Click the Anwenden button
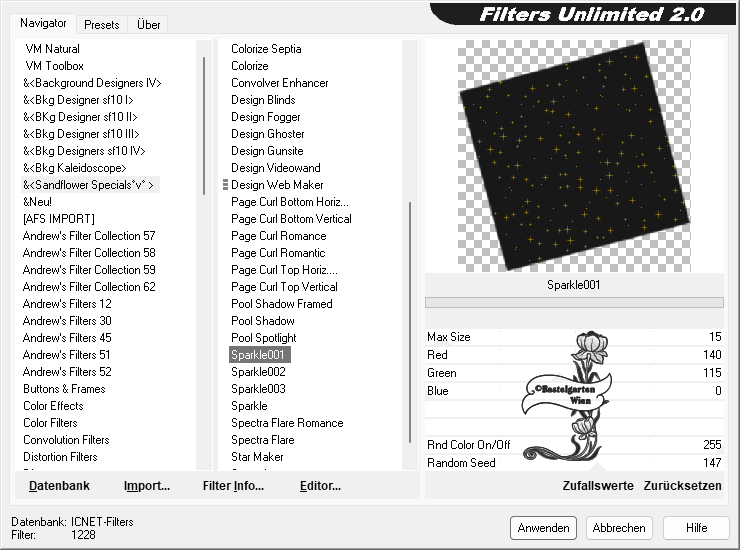740x550 pixels. [543, 527]
